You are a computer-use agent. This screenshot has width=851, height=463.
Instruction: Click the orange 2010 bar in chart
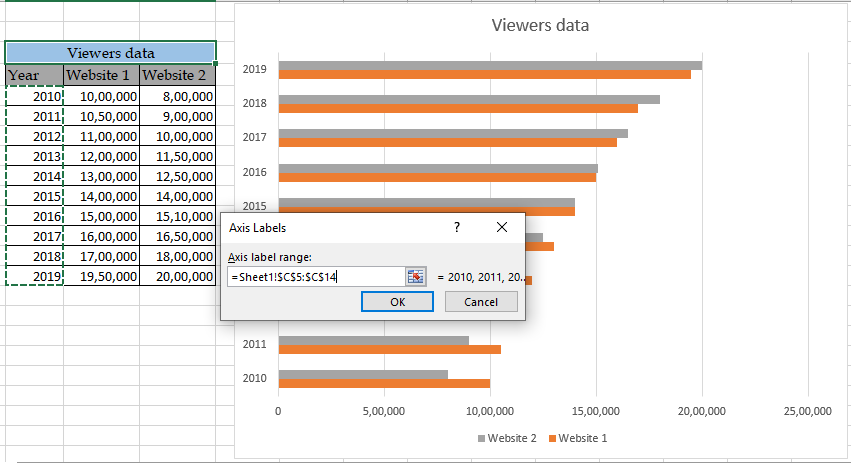click(383, 383)
